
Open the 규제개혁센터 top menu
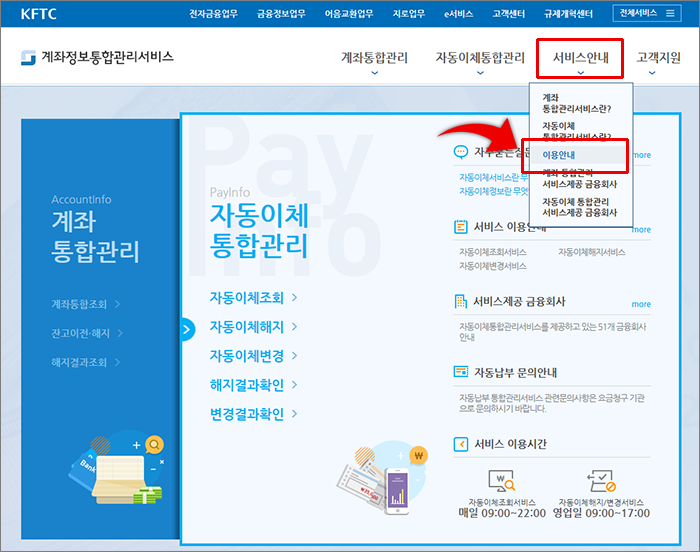click(568, 14)
